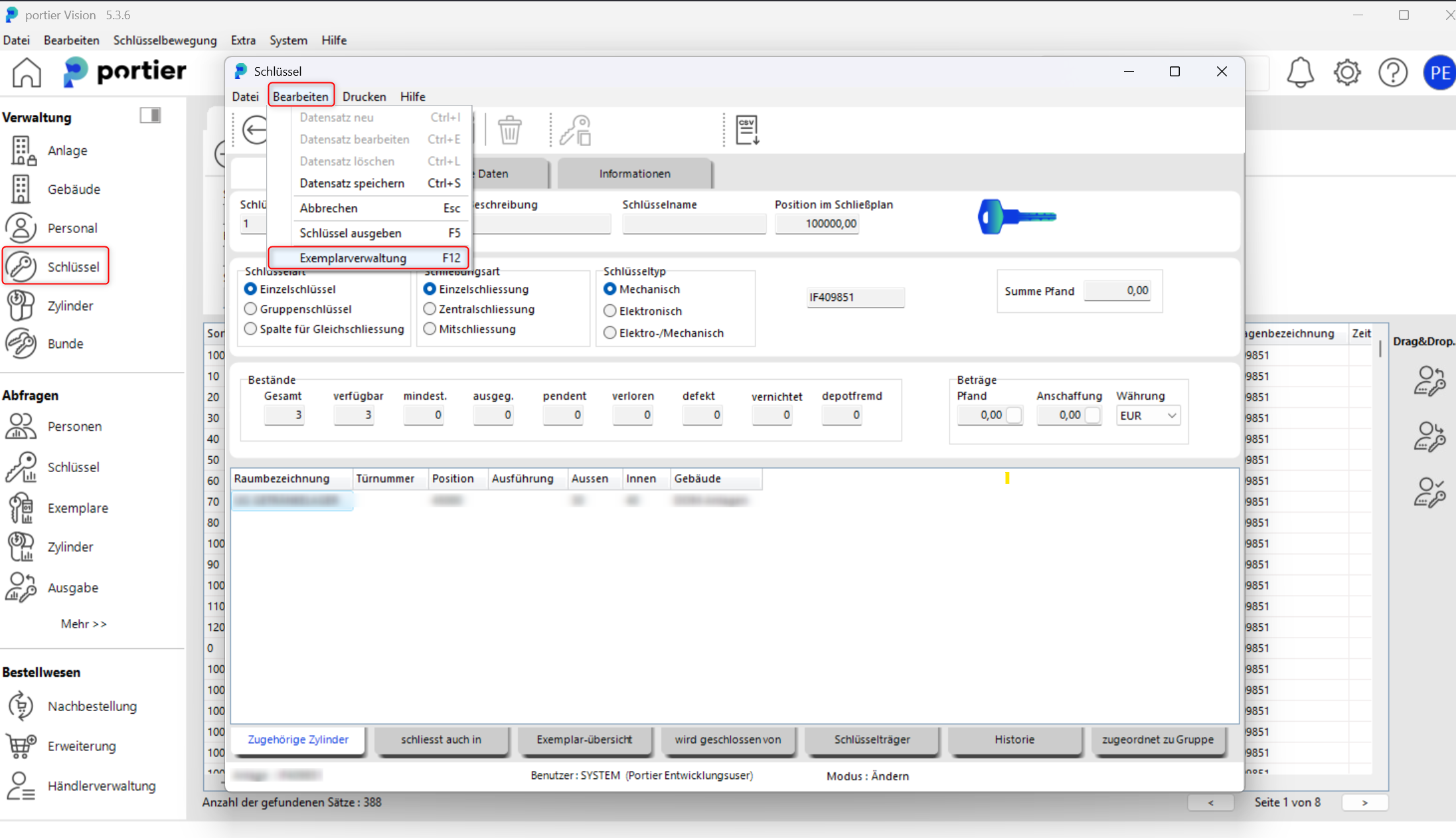Click the CSV export icon

(747, 129)
